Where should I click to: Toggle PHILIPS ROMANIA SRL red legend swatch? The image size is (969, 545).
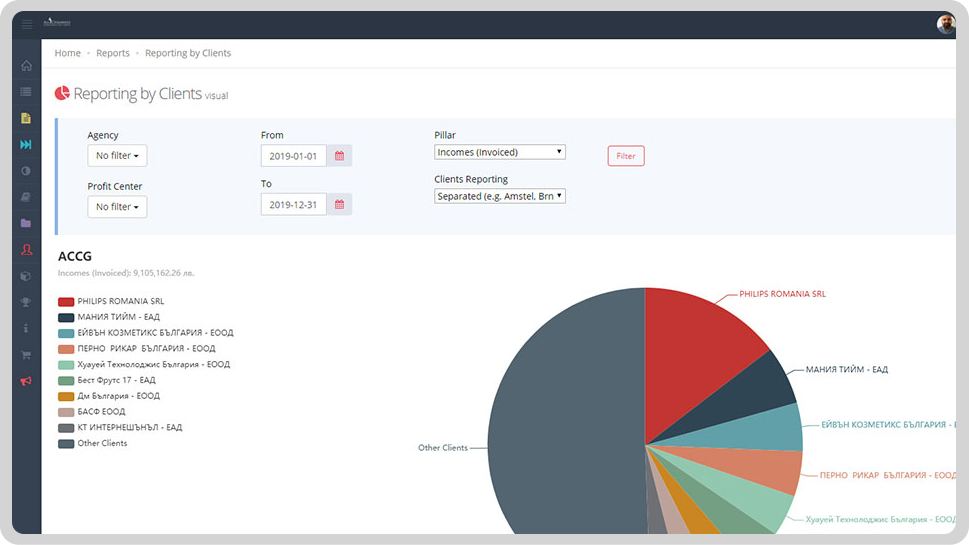click(x=66, y=302)
